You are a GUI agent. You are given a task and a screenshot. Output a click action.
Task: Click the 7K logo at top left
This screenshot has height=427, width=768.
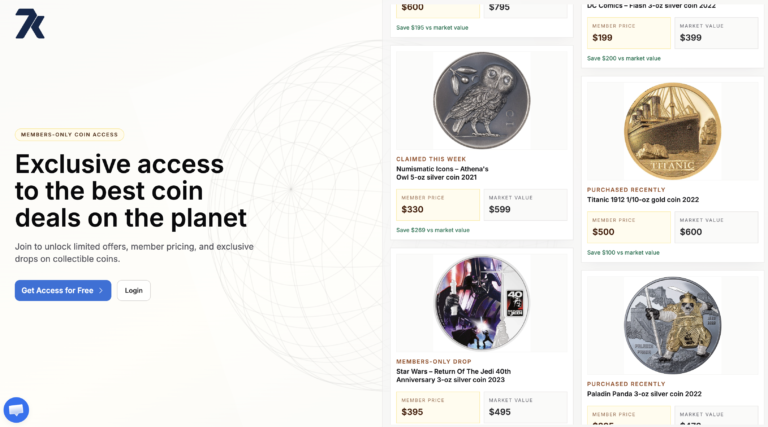(x=30, y=23)
